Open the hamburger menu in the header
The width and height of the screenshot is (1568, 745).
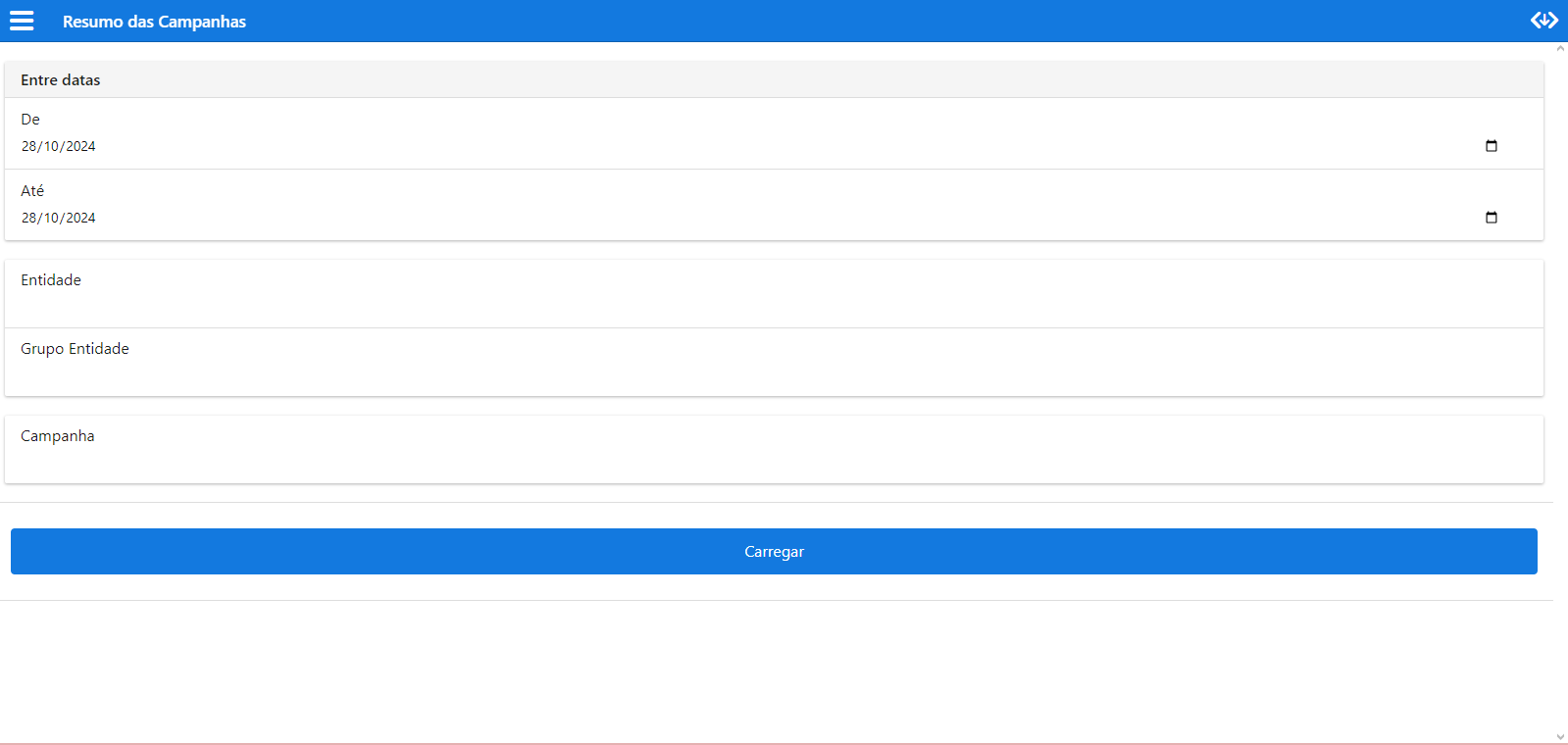22,21
